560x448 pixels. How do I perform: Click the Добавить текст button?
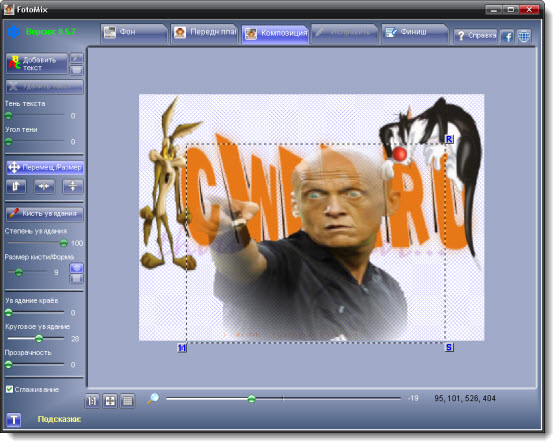coord(37,64)
